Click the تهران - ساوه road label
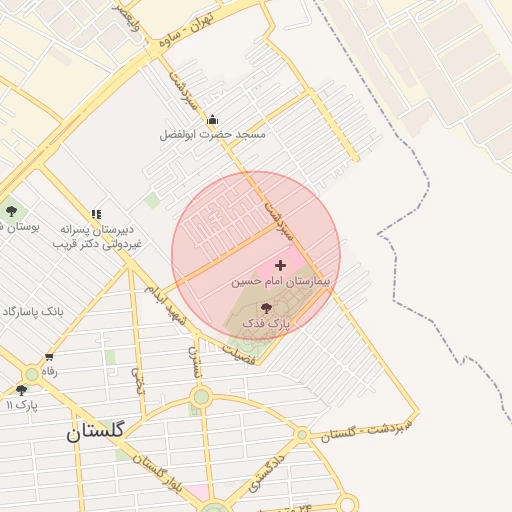The width and height of the screenshot is (512, 512). 185,31
